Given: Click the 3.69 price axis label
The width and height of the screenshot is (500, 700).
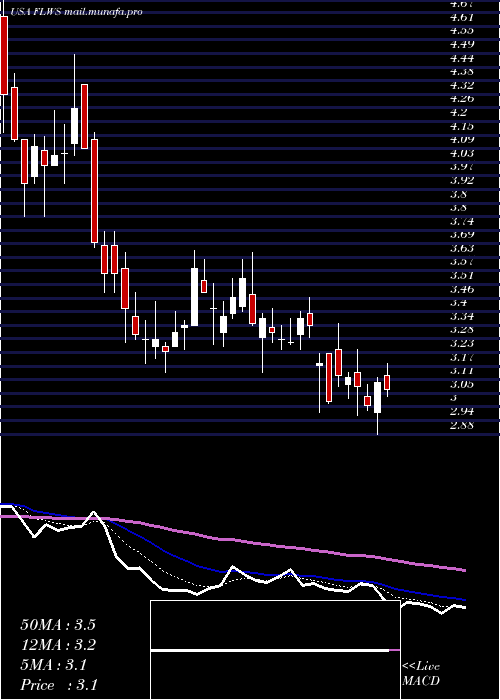Looking at the screenshot, I should (462, 235).
